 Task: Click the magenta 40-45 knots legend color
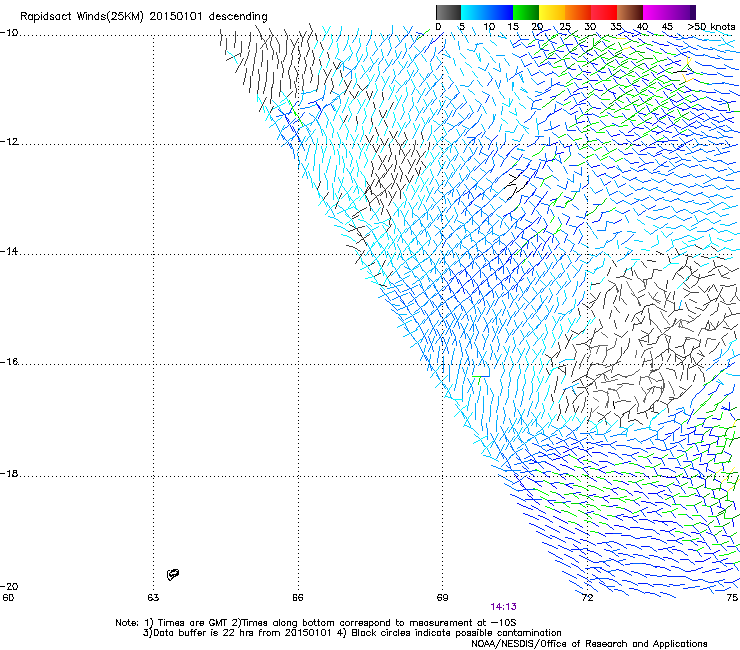pos(656,12)
